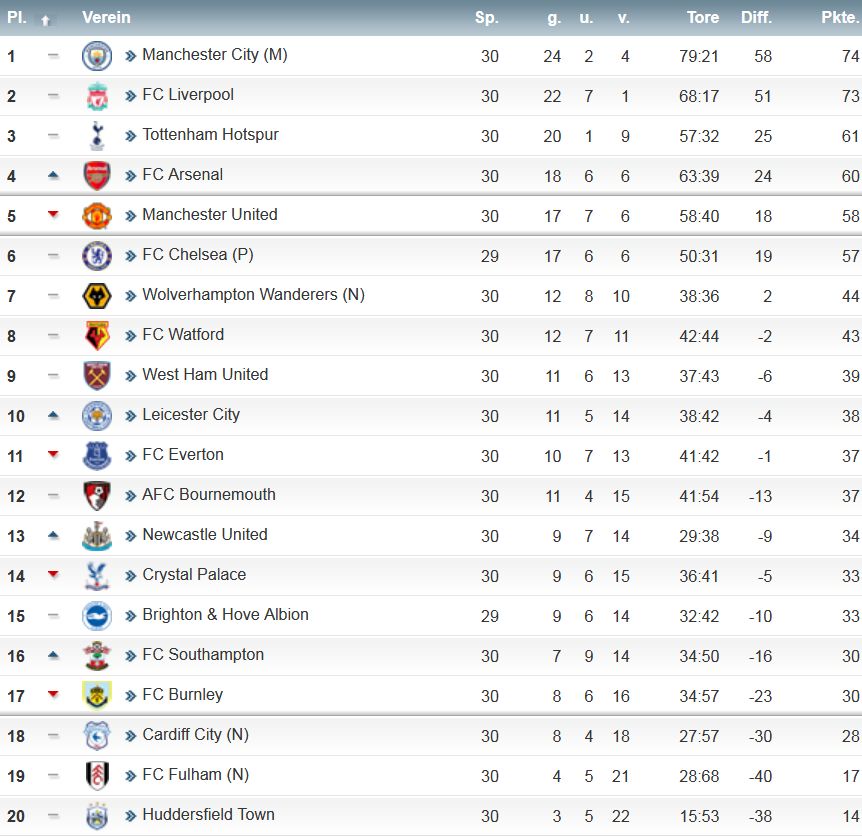Click the Verein column header
Image resolution: width=862 pixels, height=836 pixels.
point(106,17)
